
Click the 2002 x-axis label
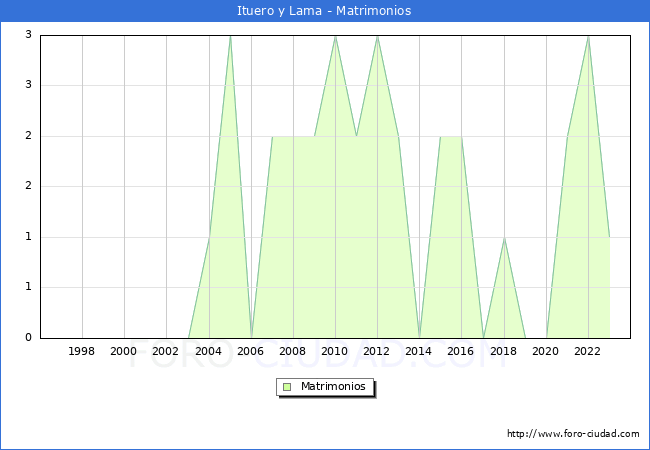165,351
